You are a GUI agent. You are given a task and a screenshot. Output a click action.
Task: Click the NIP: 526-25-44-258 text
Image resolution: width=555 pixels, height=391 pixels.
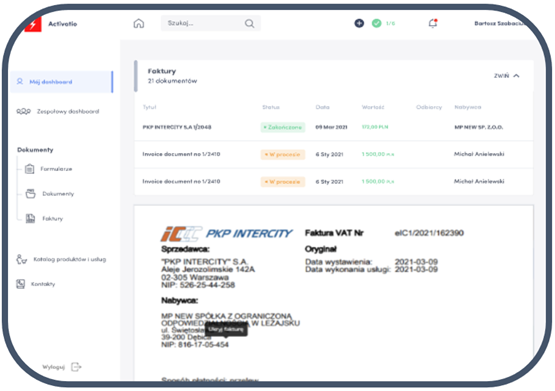198,285
